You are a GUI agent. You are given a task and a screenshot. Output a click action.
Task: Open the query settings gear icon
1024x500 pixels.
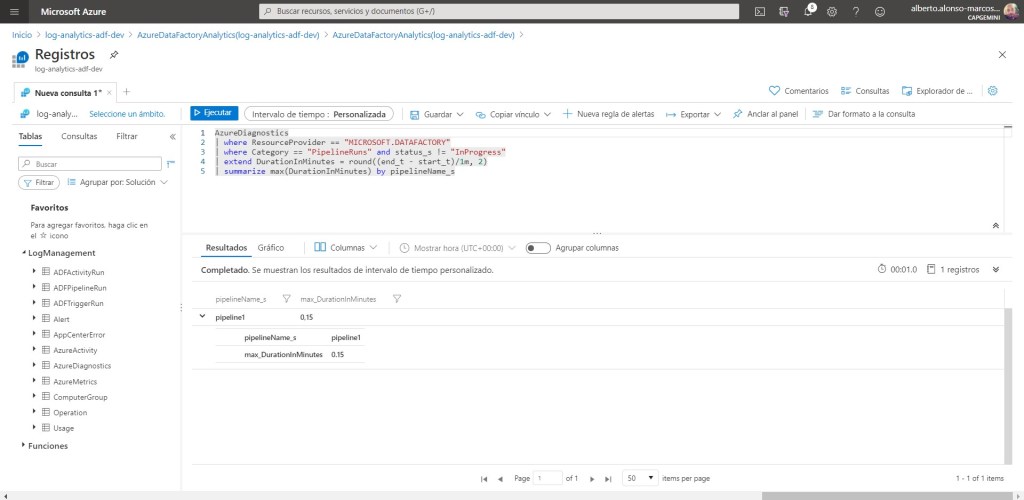(993, 90)
